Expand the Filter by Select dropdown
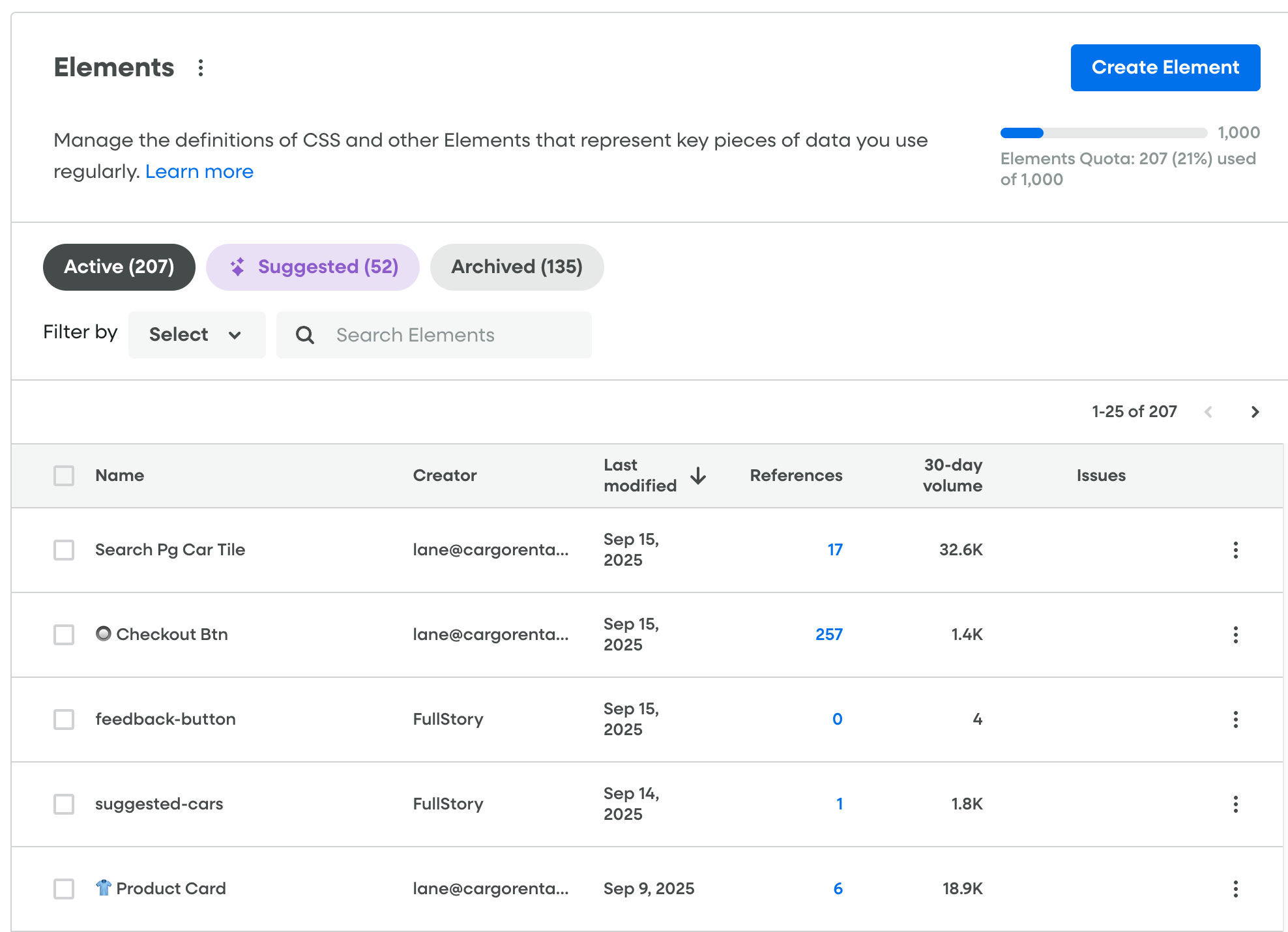The image size is (1288, 932). (x=196, y=335)
